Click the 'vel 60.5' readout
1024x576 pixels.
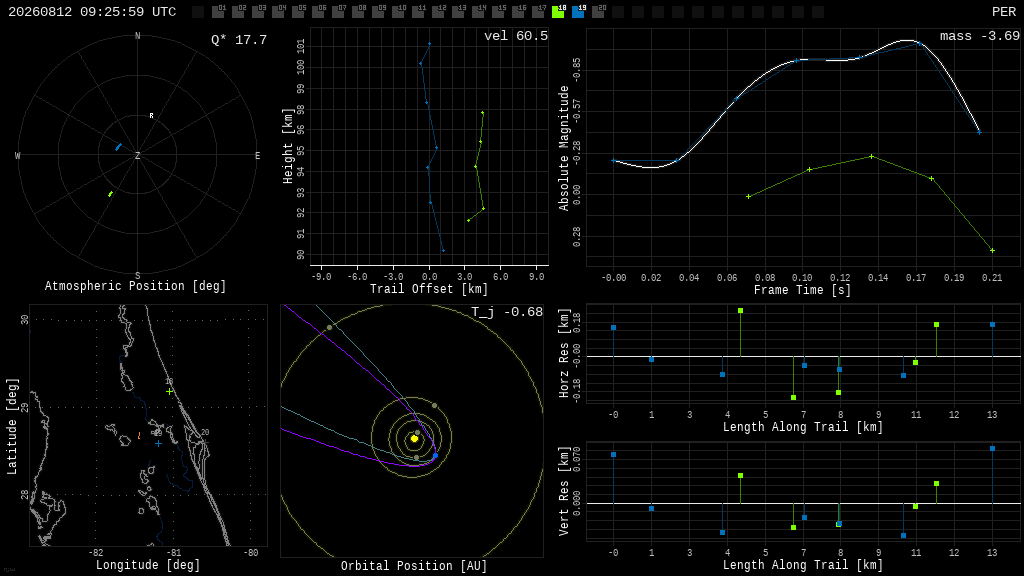[516, 36]
